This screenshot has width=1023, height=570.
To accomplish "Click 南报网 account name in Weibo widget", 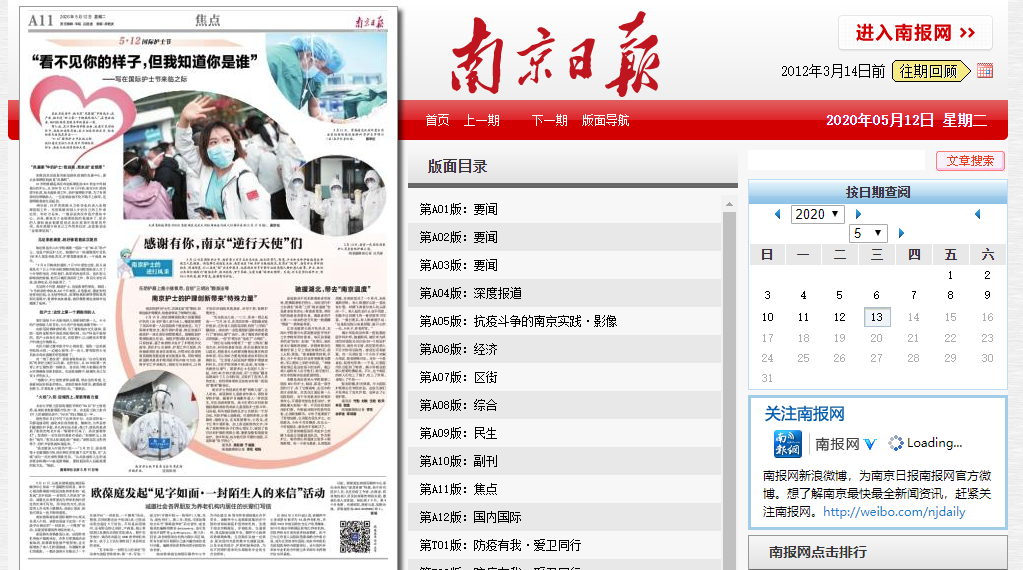I will [837, 444].
